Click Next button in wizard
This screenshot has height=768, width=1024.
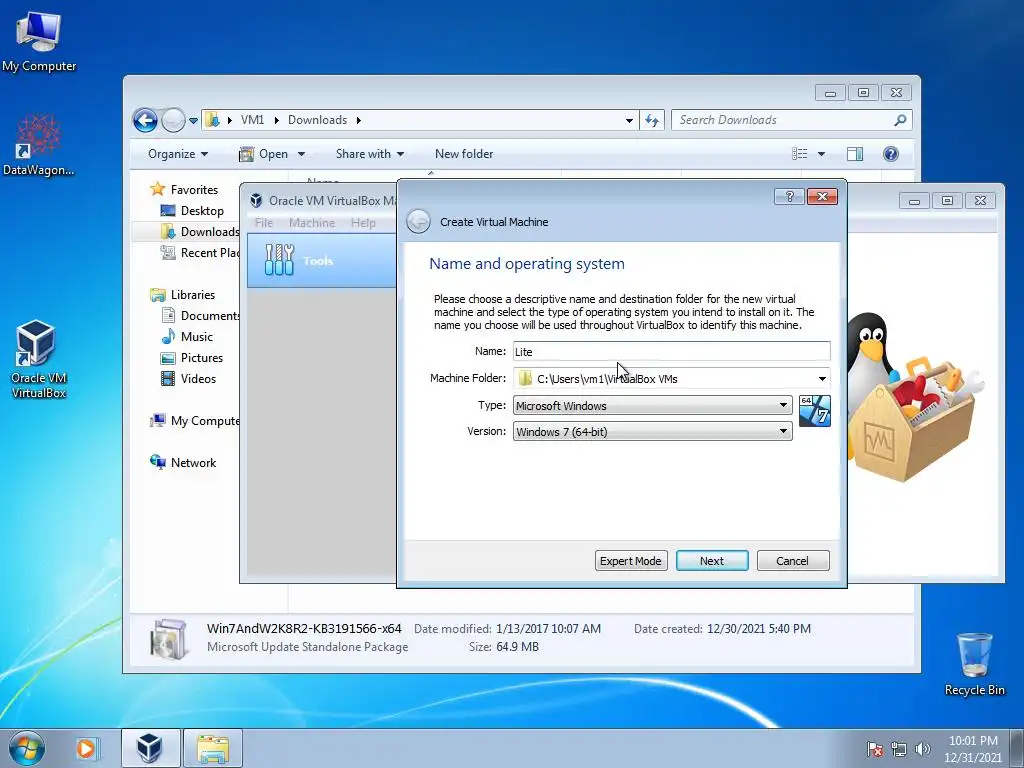[712, 561]
